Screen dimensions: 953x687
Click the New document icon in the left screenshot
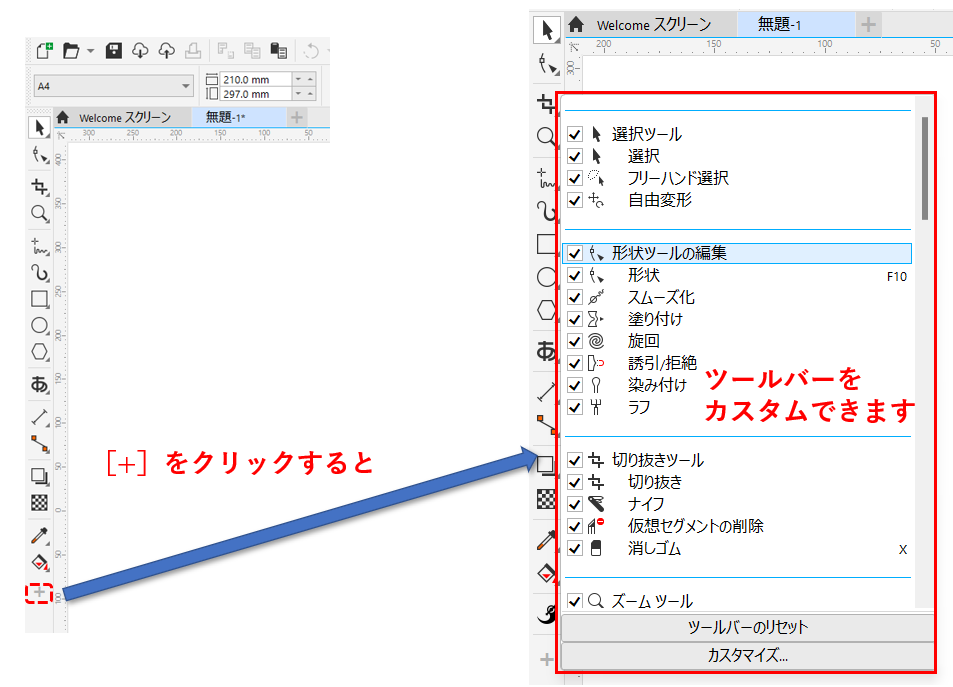44,50
